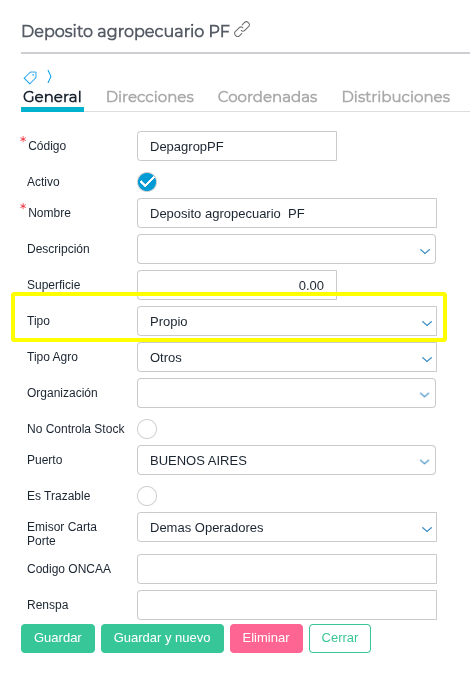Open the Coordenadas tab
This screenshot has width=470, height=677.
coord(267,97)
